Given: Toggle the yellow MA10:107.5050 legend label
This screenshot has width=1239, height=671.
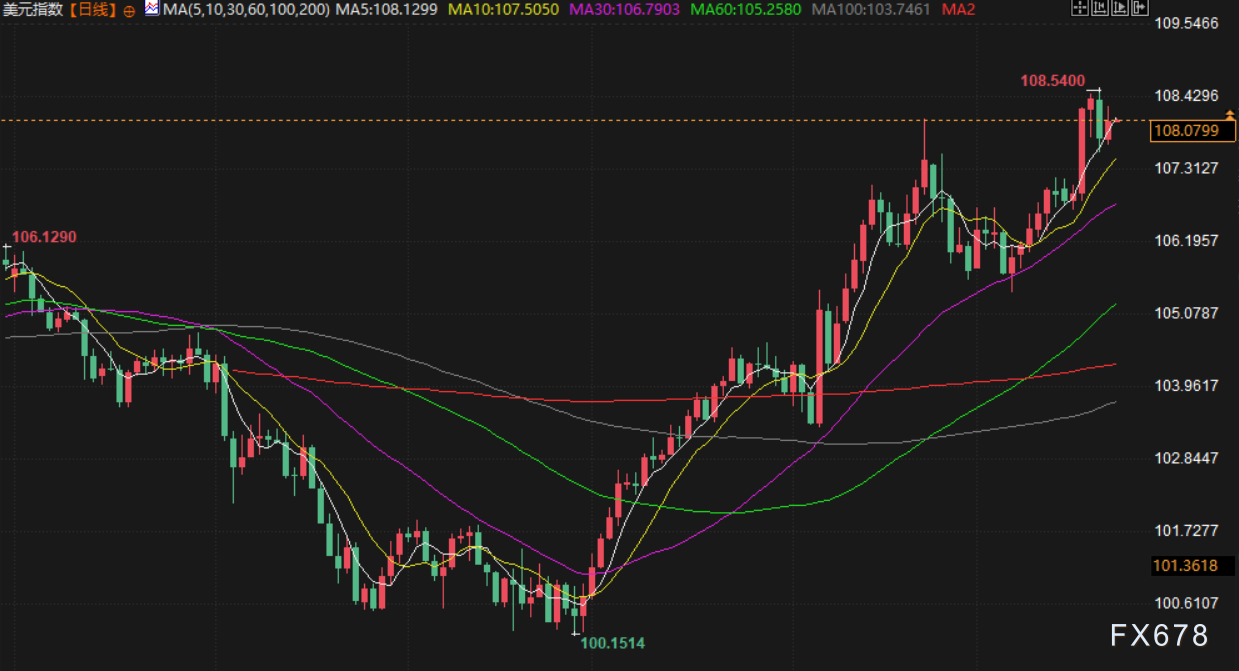Looking at the screenshot, I should [503, 10].
